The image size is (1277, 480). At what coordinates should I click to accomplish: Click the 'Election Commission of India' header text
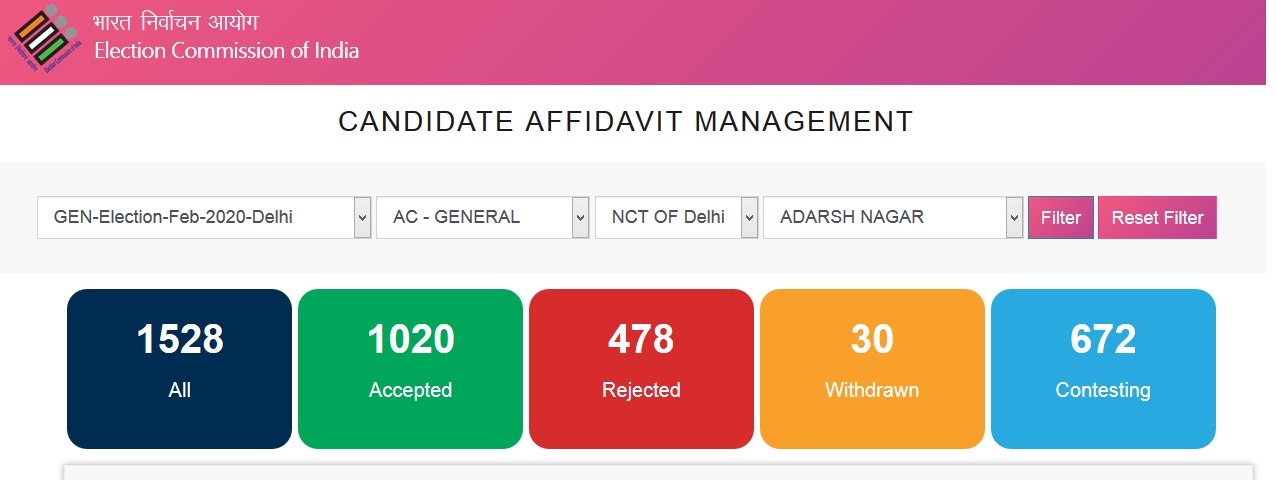226,50
